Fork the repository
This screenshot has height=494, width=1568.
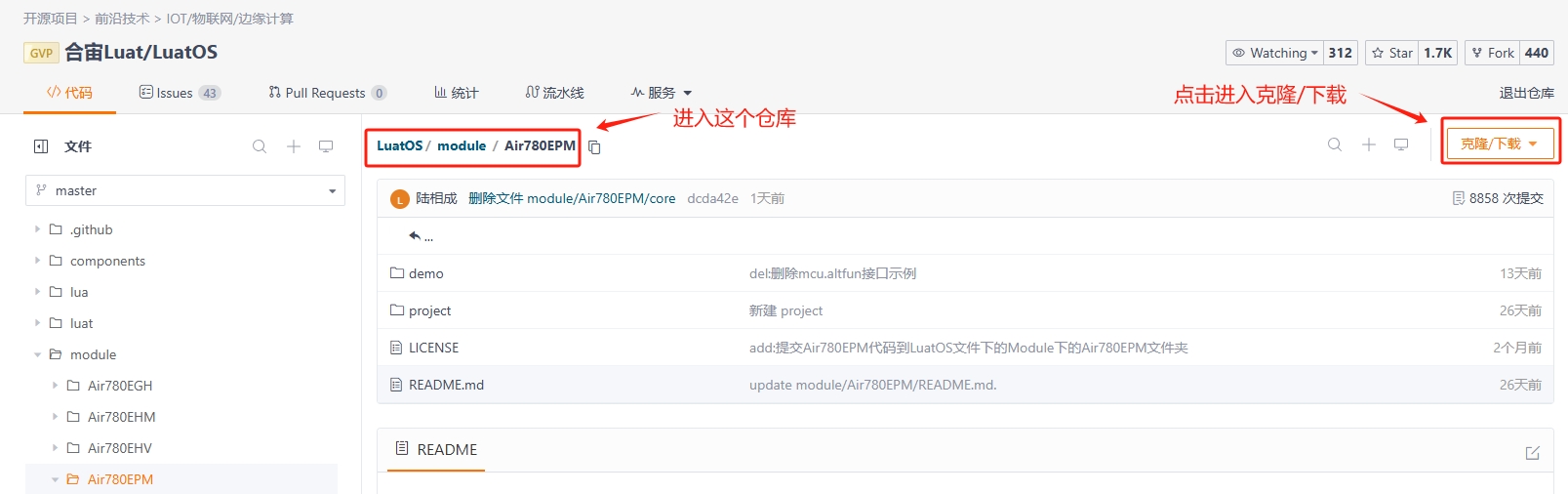tap(1492, 53)
